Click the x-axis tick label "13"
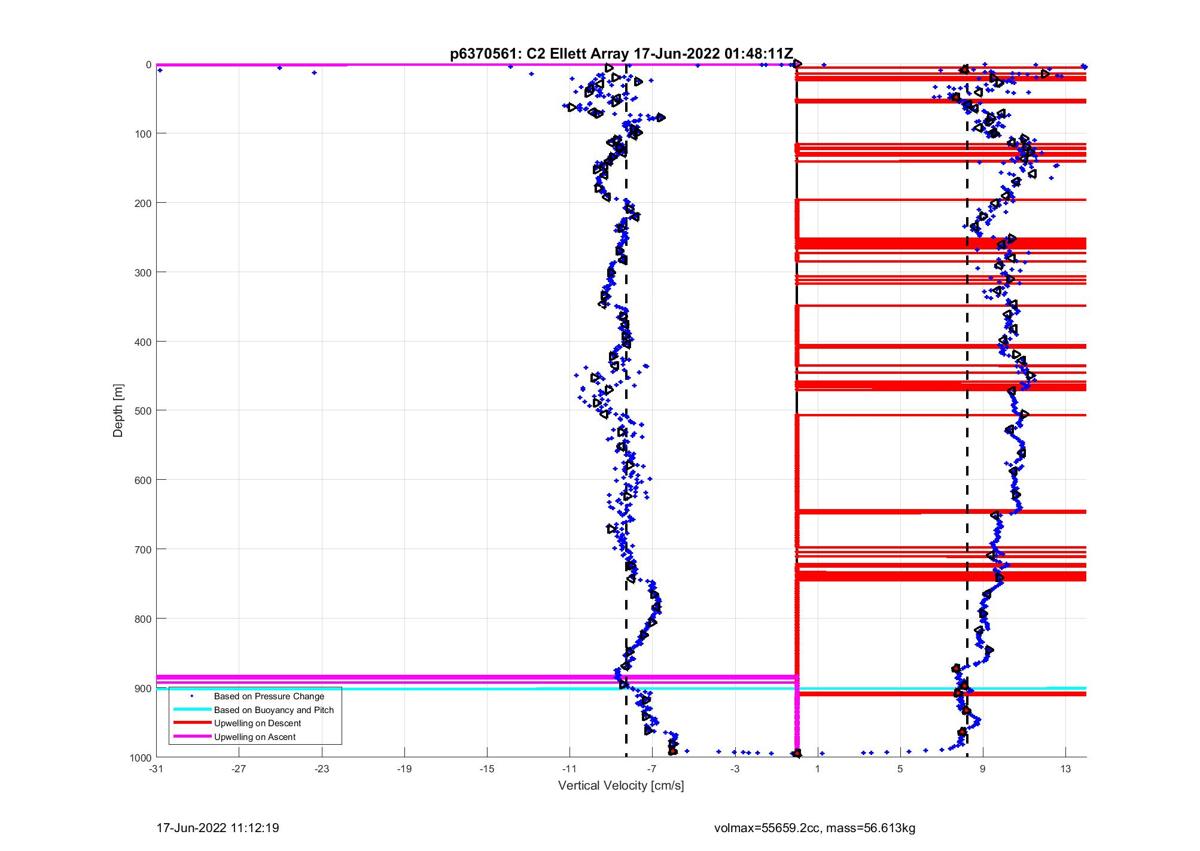This screenshot has height=851, width=1200. [1066, 769]
